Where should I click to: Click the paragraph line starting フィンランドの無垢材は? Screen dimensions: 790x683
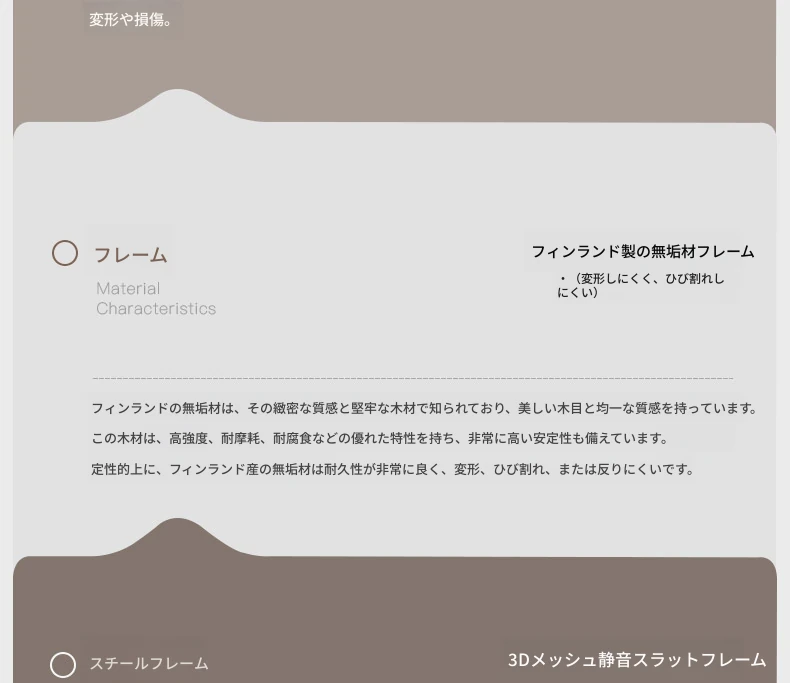pyautogui.click(x=424, y=409)
